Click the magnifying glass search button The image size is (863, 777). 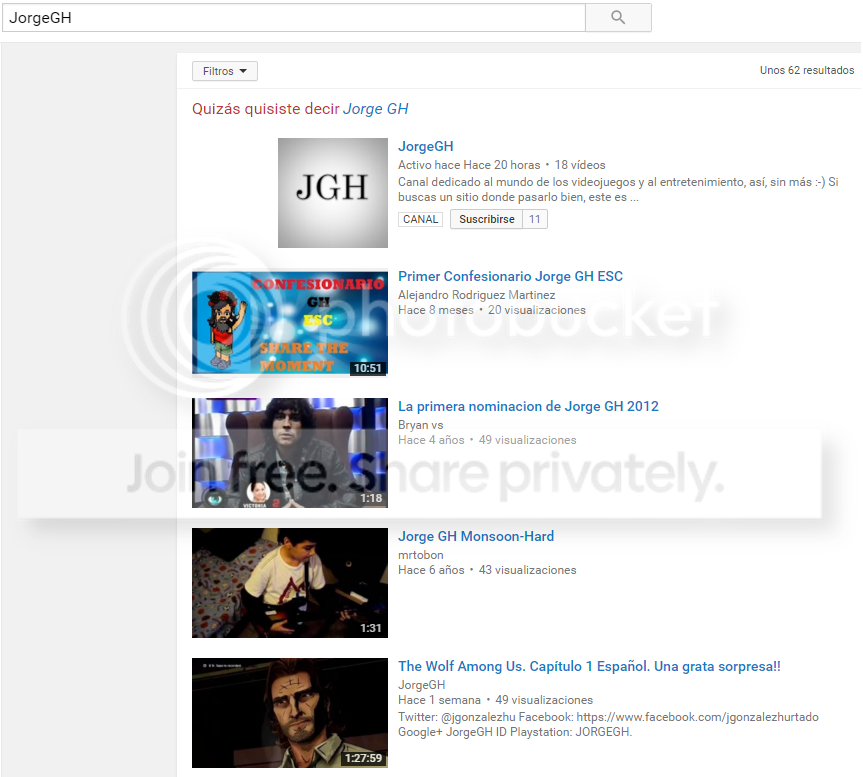[617, 17]
